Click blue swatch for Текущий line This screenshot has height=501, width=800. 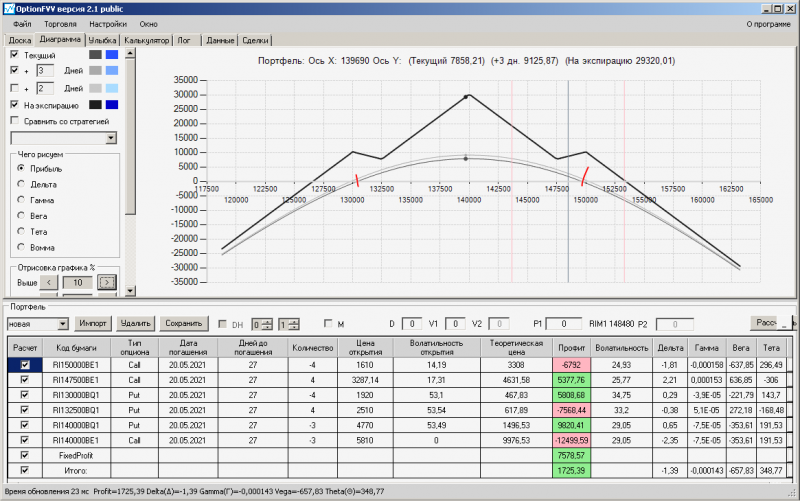(x=112, y=55)
